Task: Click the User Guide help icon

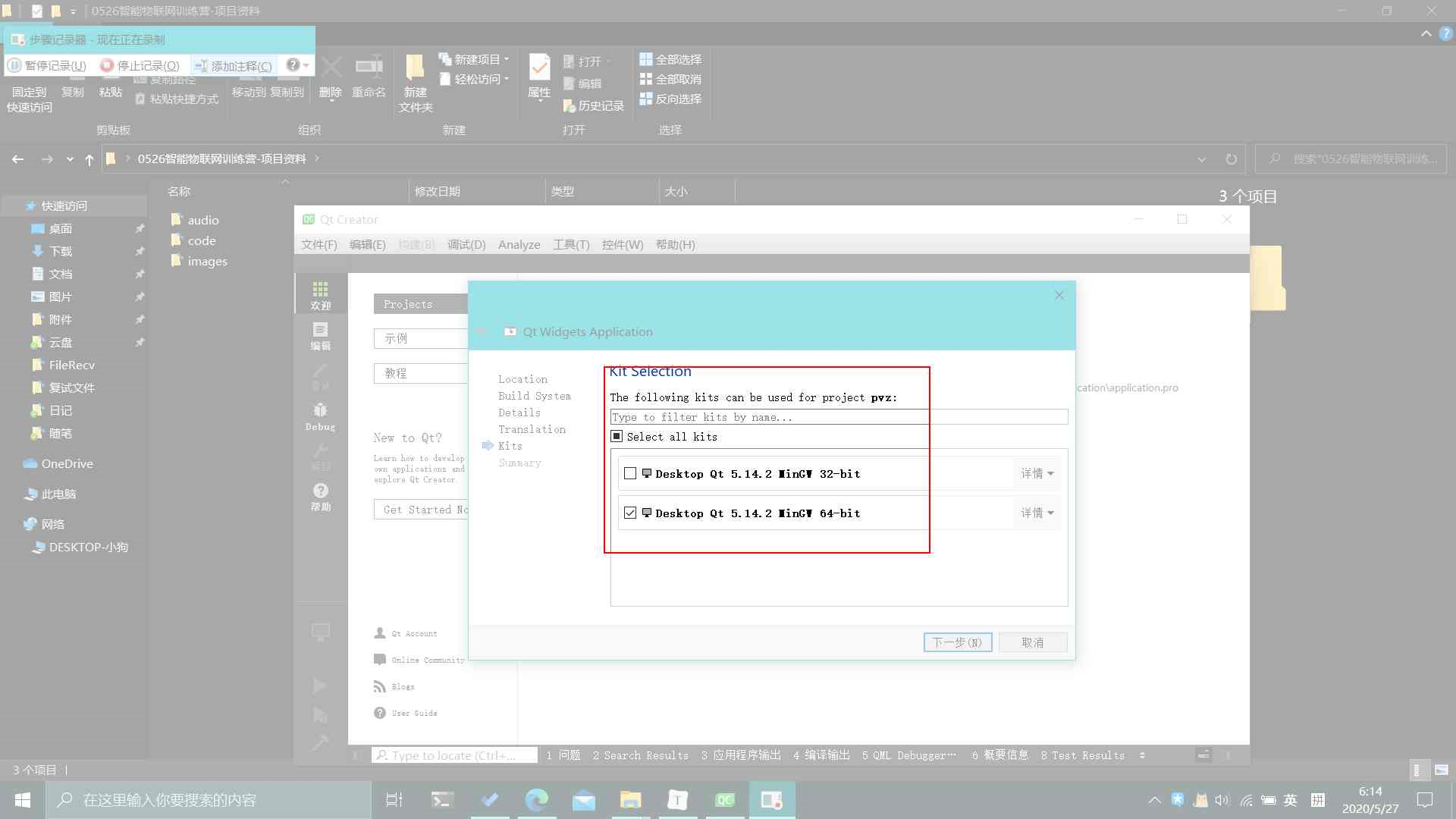Action: pos(380,713)
